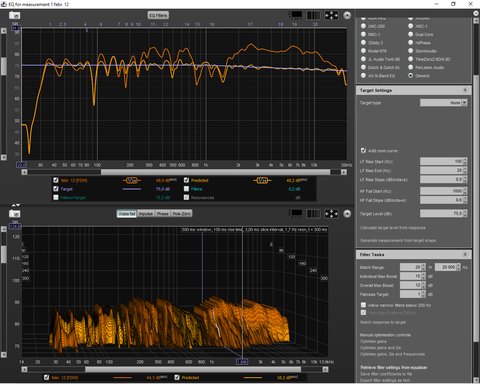480x384 pixels.
Task: Adjust Individual Max Boost spinner
Action: (x=424, y=276)
